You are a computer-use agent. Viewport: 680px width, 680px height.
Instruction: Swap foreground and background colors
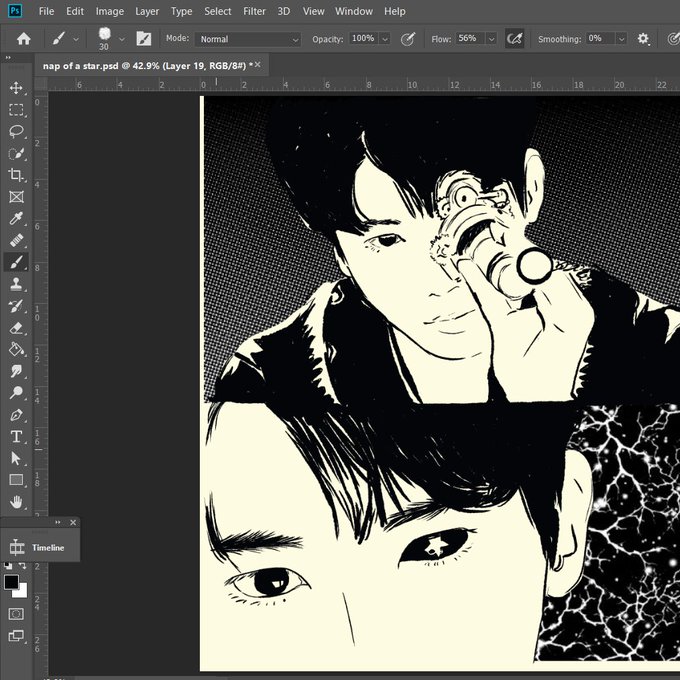(23, 566)
